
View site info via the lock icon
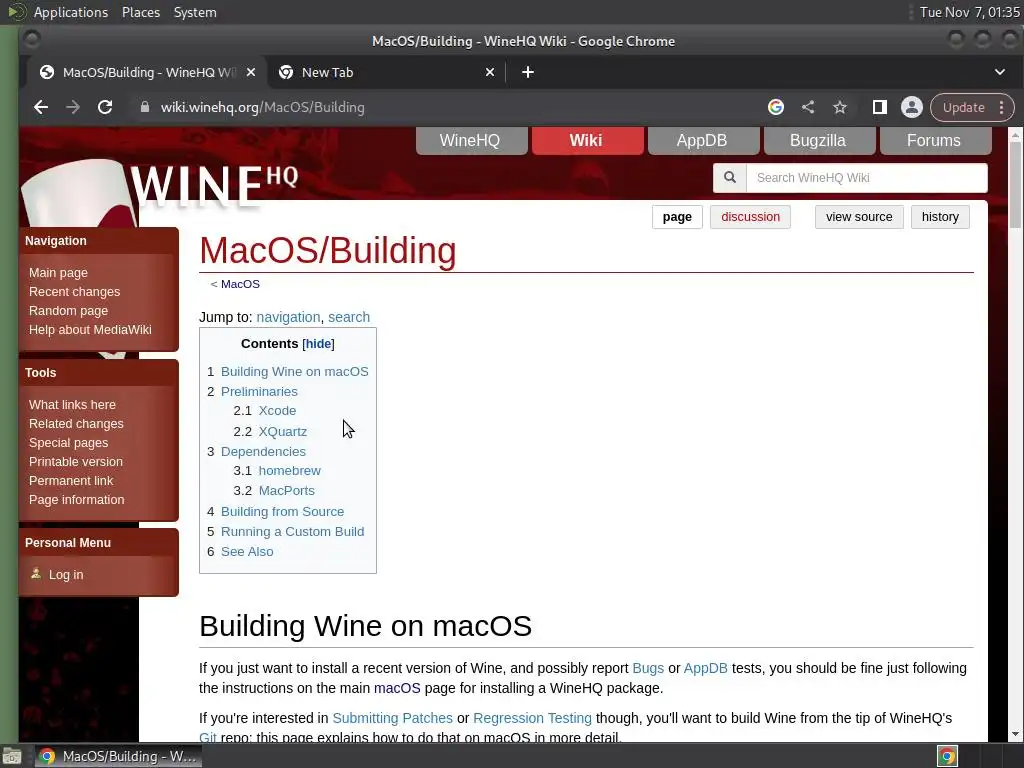click(145, 107)
